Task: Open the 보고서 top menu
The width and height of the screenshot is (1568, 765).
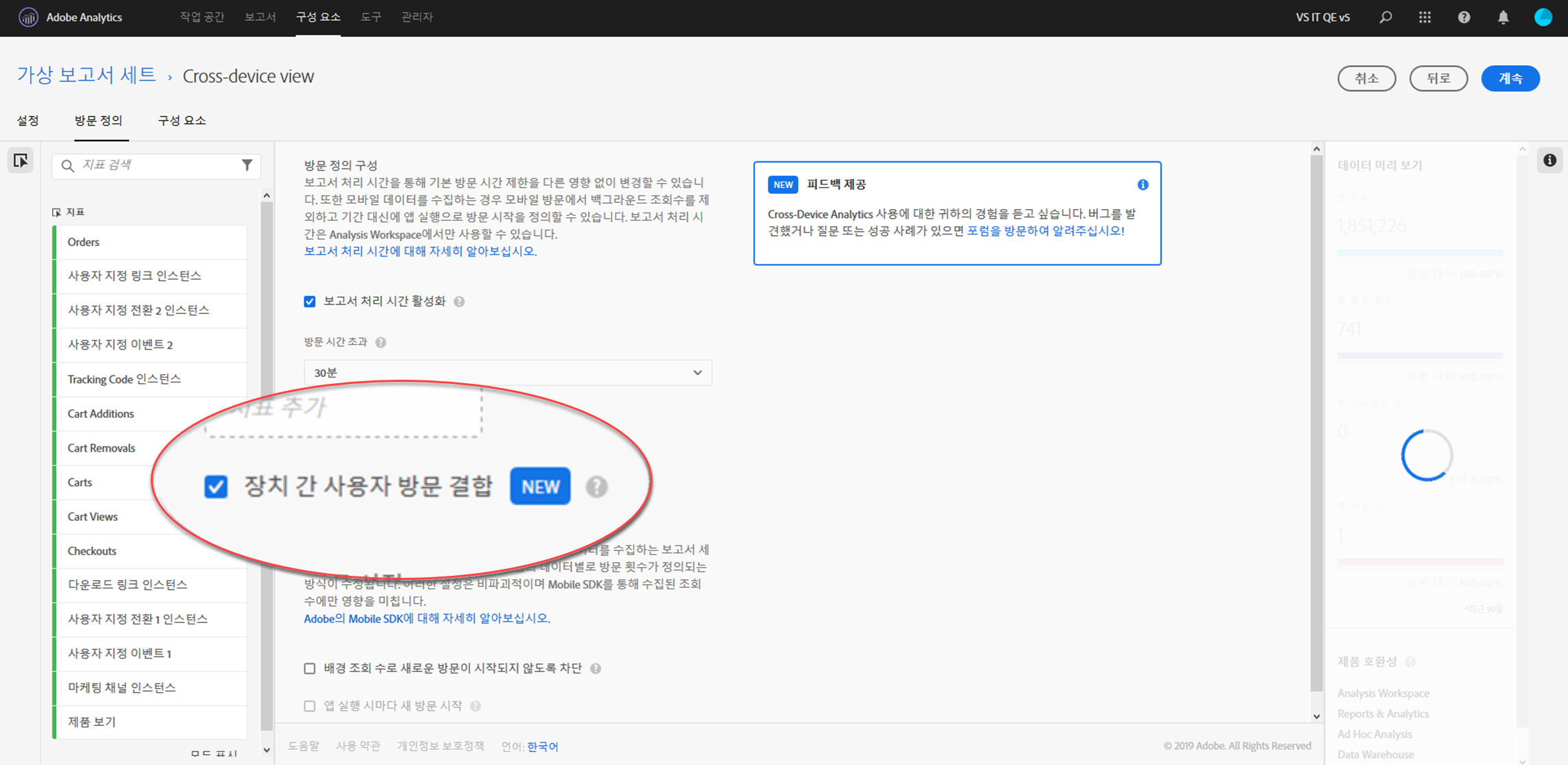Action: pyautogui.click(x=260, y=17)
